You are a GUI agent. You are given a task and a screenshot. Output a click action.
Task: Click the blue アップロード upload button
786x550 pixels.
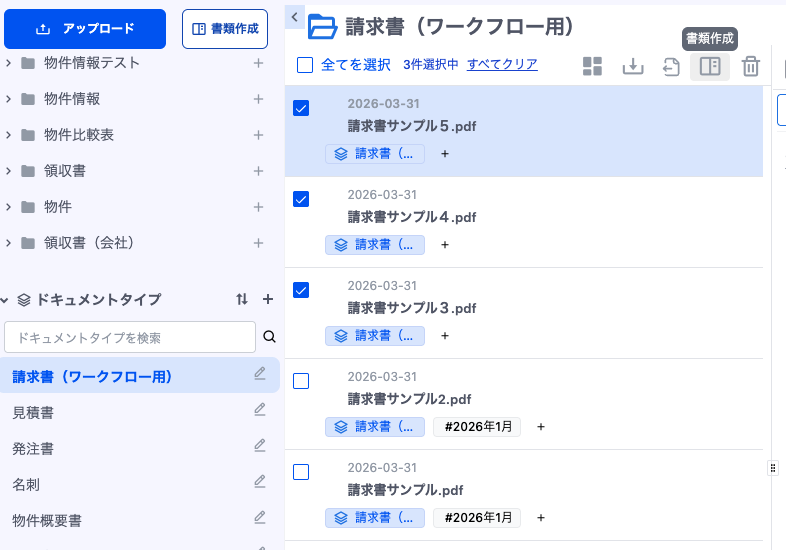click(85, 29)
